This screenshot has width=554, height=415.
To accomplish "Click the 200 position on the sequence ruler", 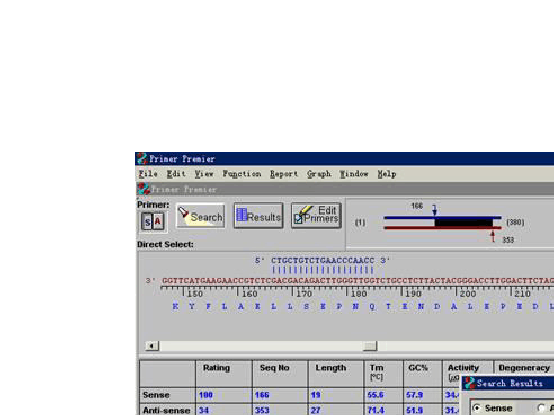I will (467, 294).
